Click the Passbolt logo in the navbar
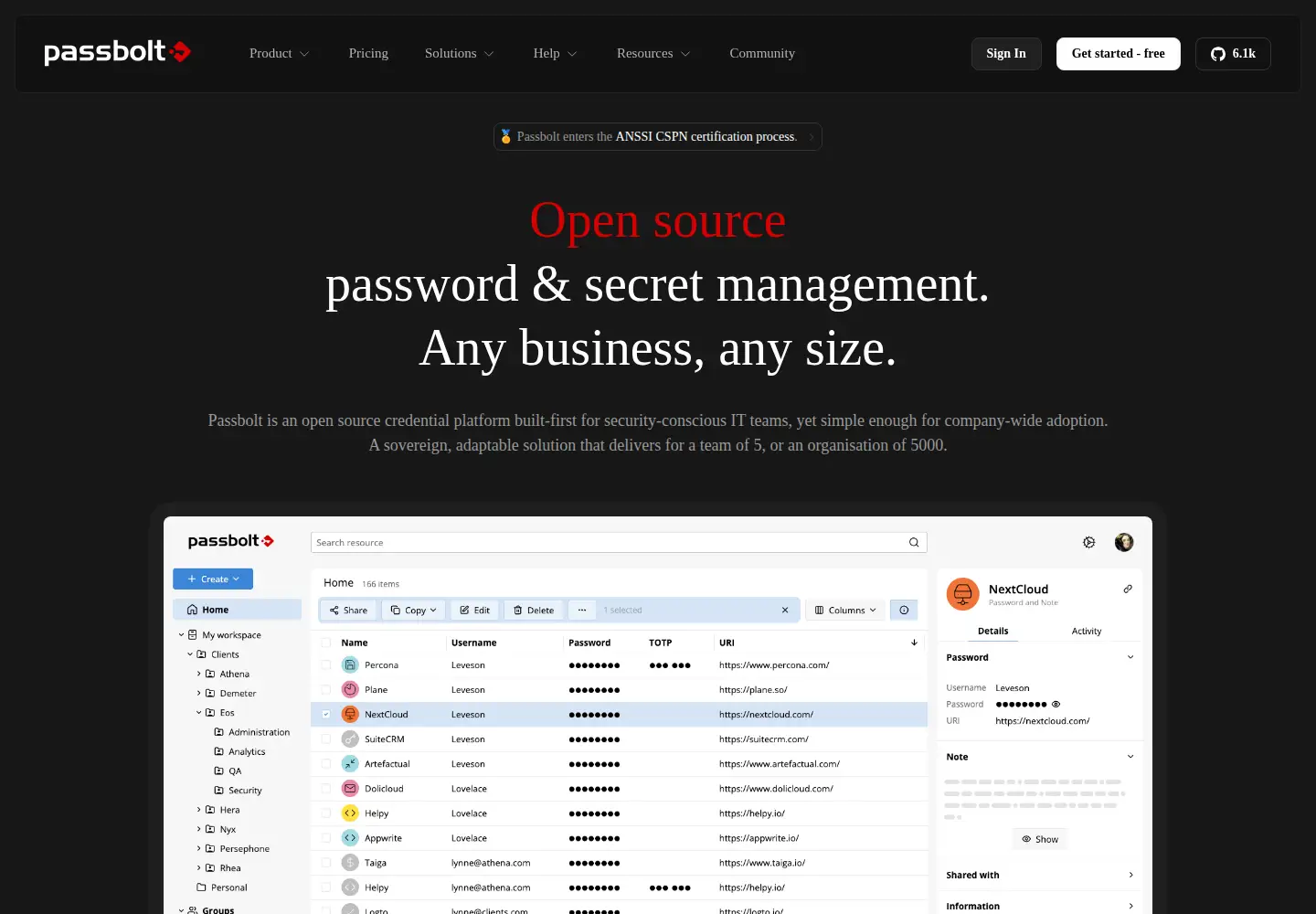The image size is (1316, 914). click(x=118, y=52)
